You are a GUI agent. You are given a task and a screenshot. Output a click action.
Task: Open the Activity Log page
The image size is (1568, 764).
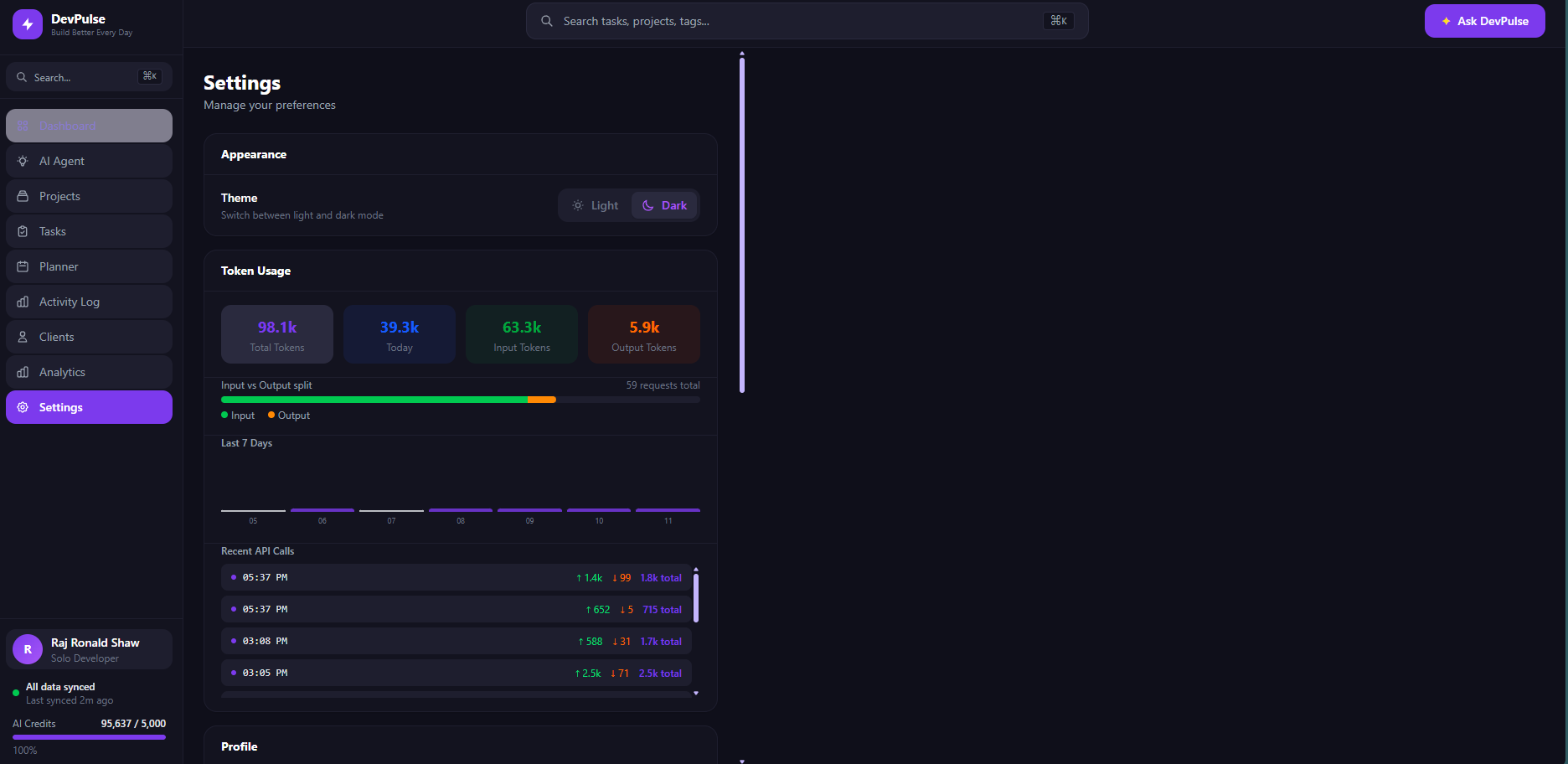[89, 302]
